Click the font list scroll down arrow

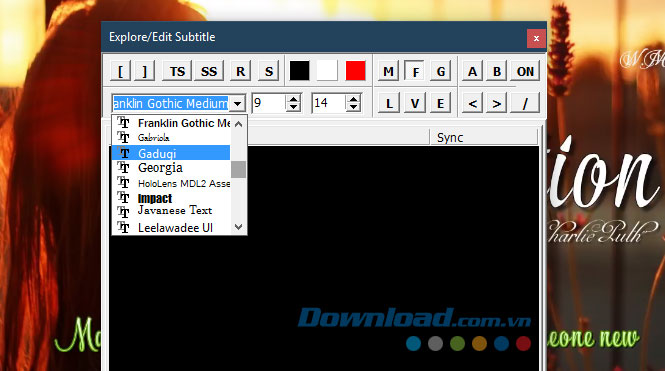[x=238, y=227]
